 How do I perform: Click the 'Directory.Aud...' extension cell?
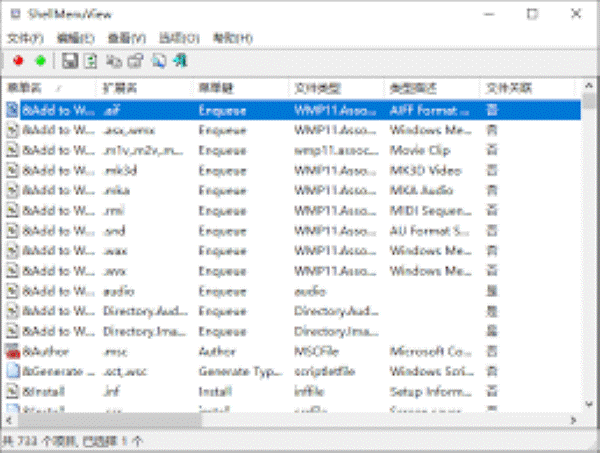145,311
